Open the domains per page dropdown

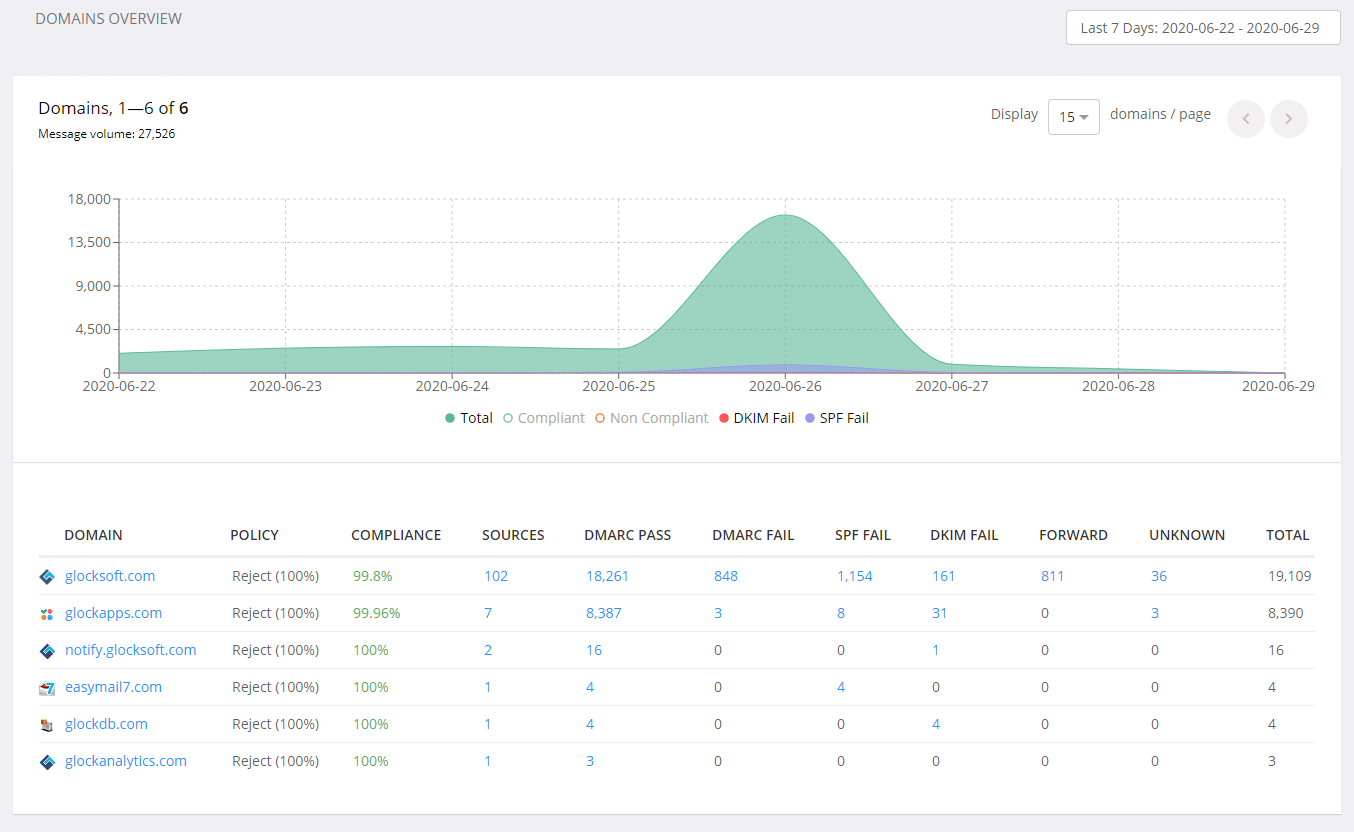[1073, 117]
